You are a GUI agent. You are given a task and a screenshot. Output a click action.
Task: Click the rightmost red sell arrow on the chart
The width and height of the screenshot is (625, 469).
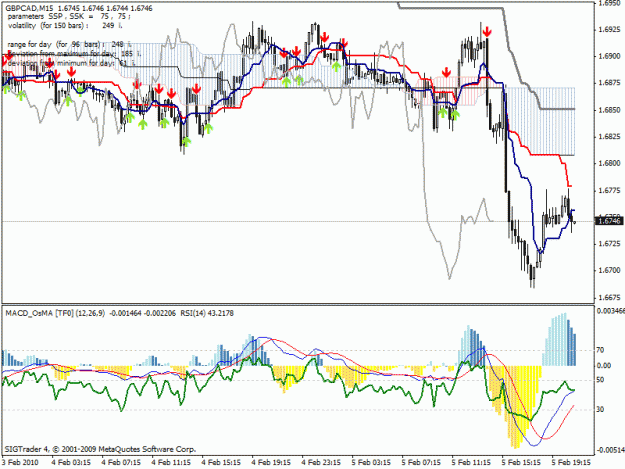[x=487, y=31]
